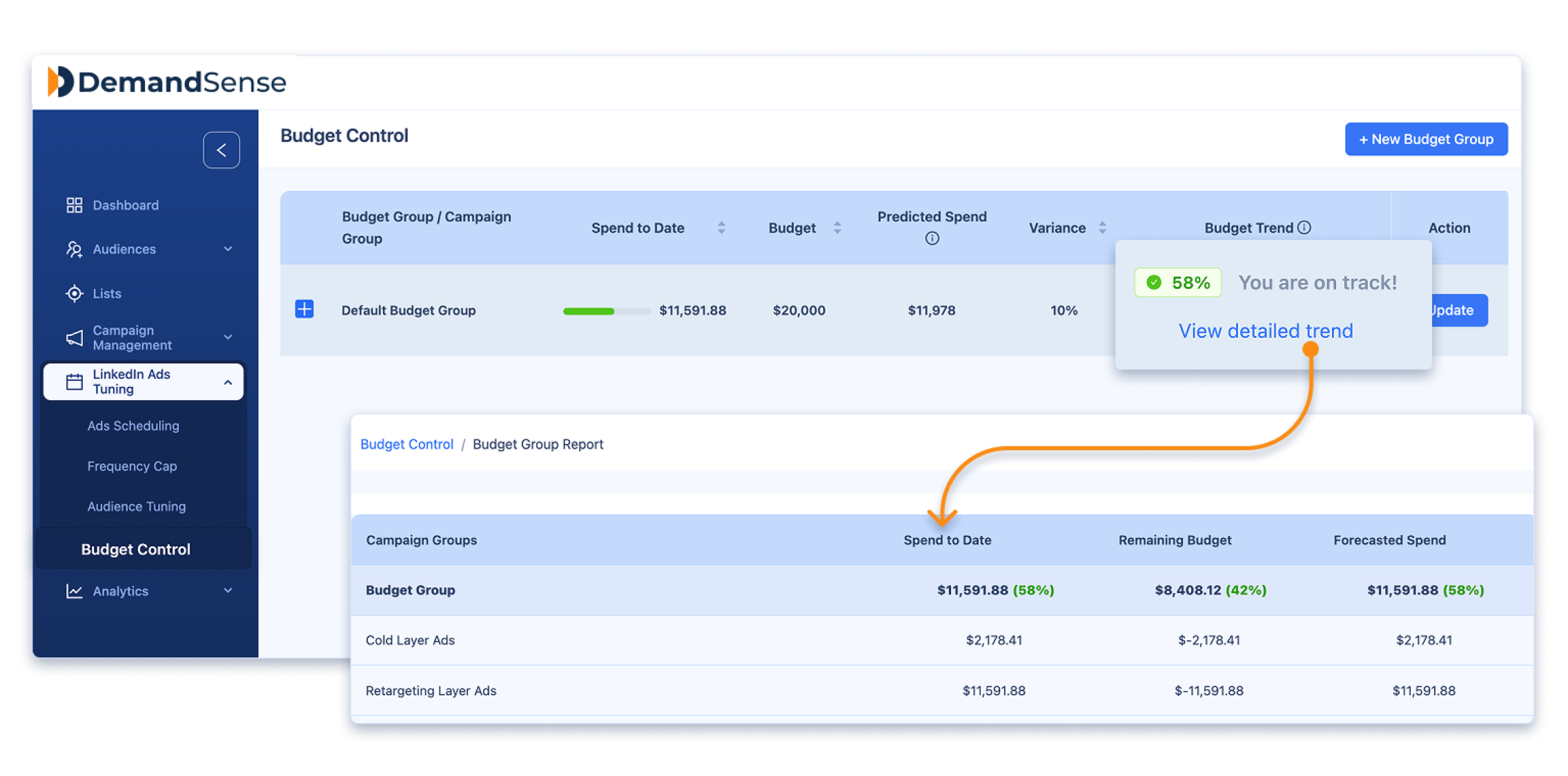This screenshot has height=776, width=1568.
Task: Click the Campaign Management megaphone icon
Action: click(74, 337)
